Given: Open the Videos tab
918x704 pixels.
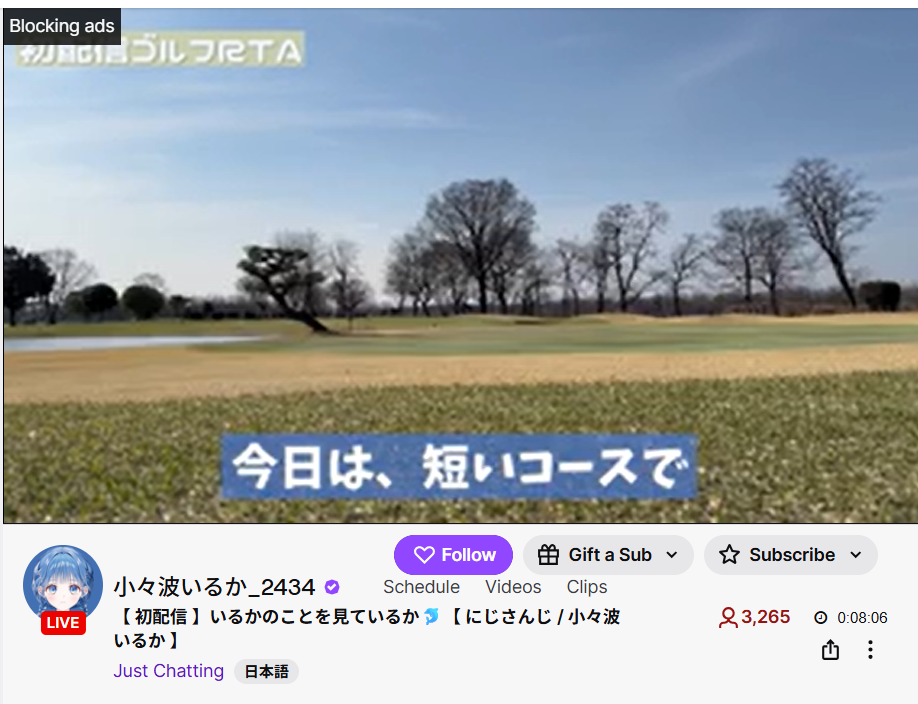Looking at the screenshot, I should coord(513,587).
